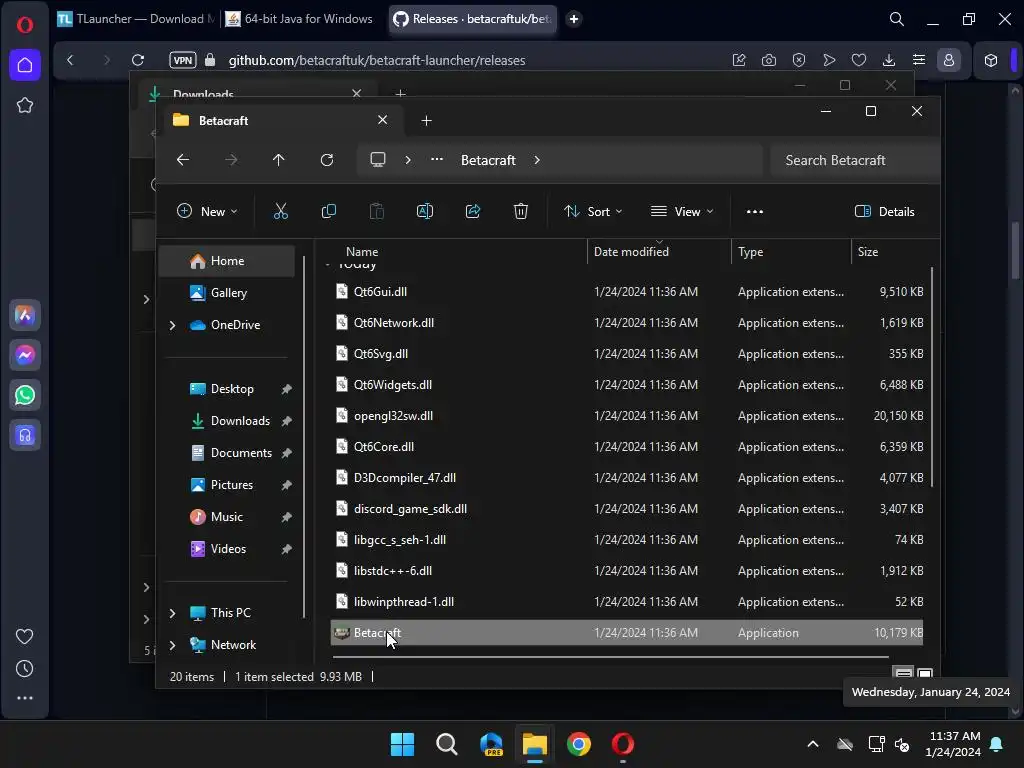Screen dimensions: 1024x768
Task: Expand the This PC tree node
Action: tap(172, 613)
